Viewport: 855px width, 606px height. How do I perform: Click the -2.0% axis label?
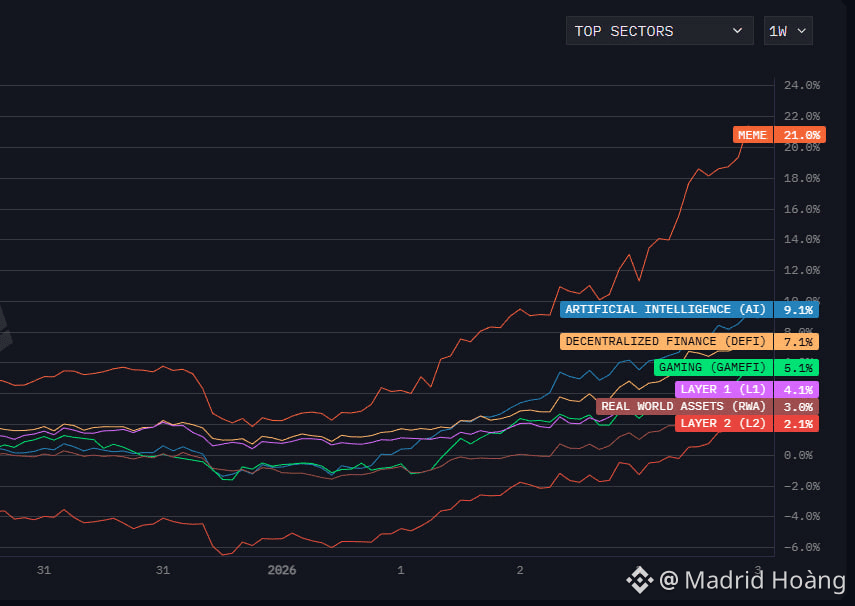click(802, 487)
